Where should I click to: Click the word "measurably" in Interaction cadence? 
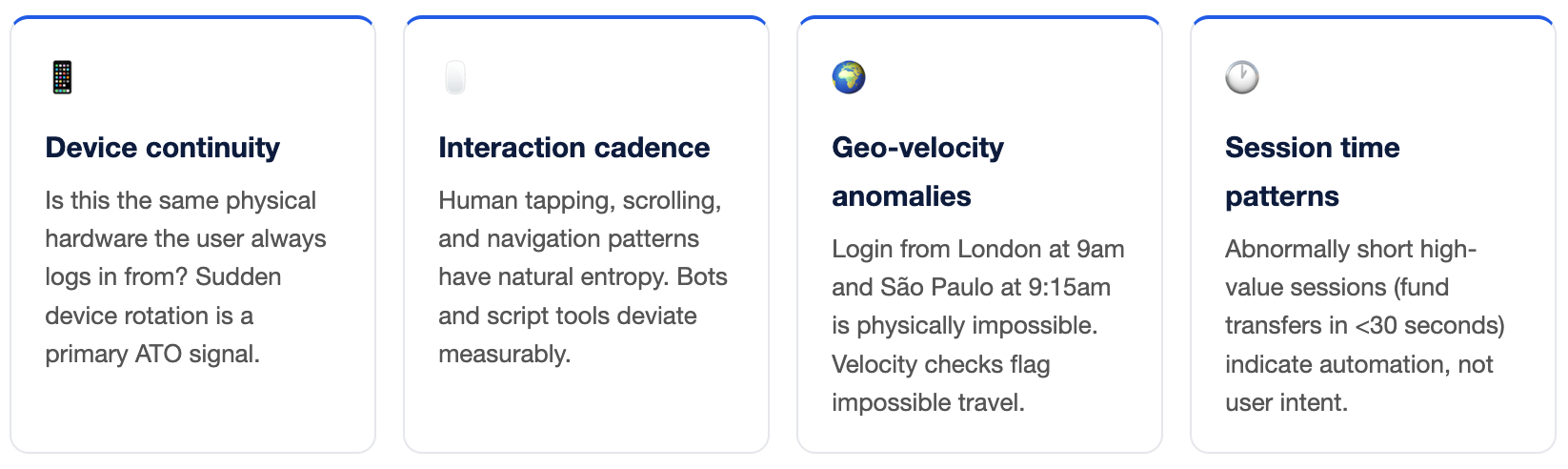[503, 354]
